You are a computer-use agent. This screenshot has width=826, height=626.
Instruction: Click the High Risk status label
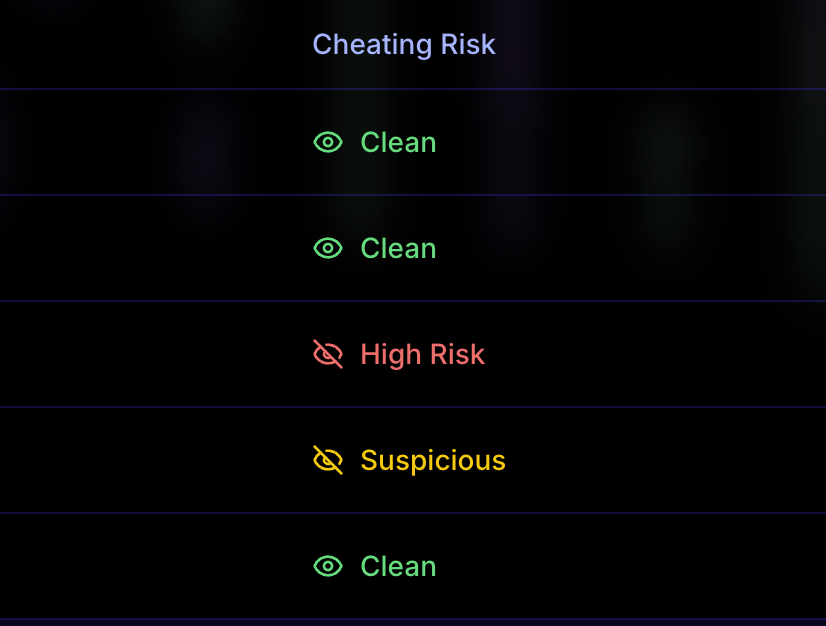[x=422, y=354]
